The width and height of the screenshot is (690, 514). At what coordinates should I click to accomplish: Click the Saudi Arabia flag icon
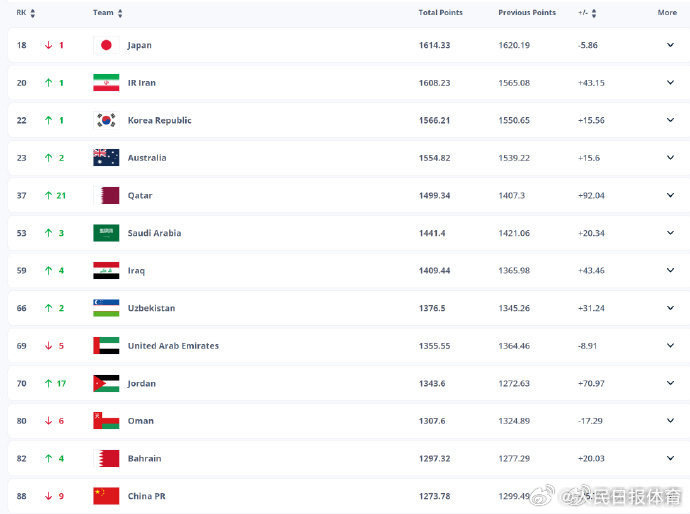pos(106,233)
